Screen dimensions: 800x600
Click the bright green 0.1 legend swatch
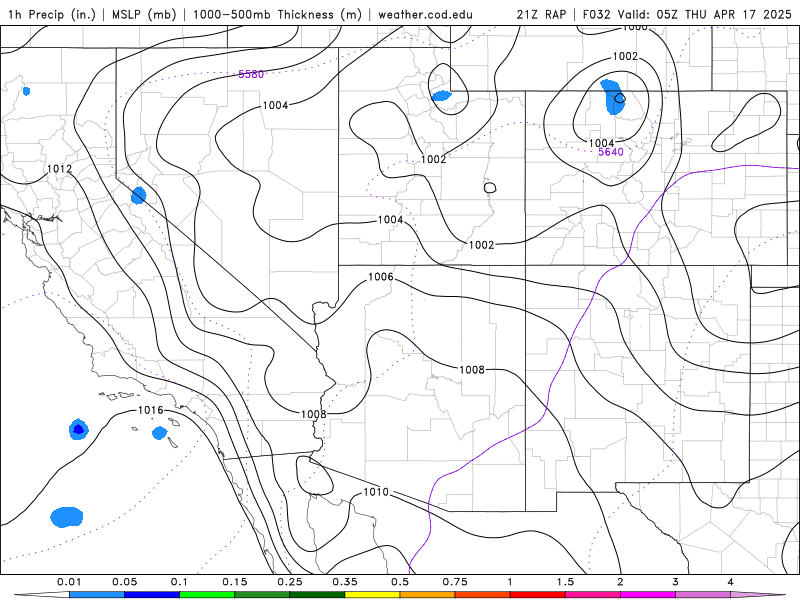(x=207, y=595)
